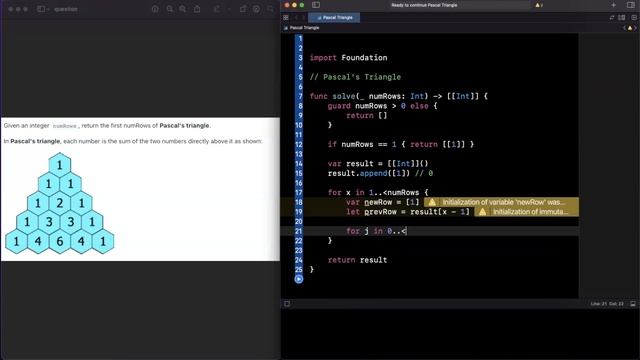
Task: Click 'numRows' code label in Preview text
Action: (64, 126)
